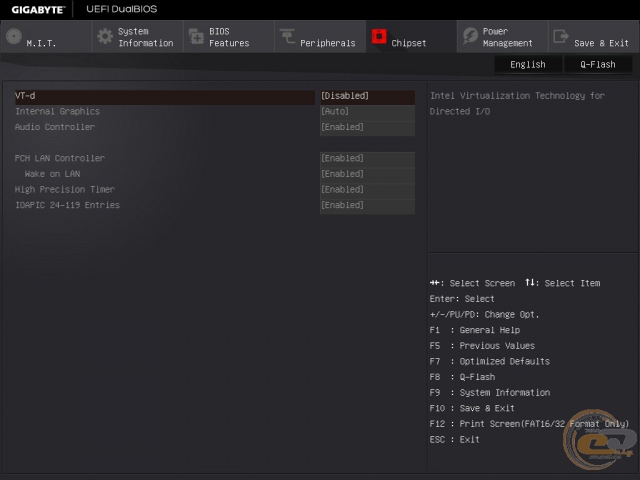Open Audio Controller Enabled value
This screenshot has width=640, height=480.
[x=367, y=127]
